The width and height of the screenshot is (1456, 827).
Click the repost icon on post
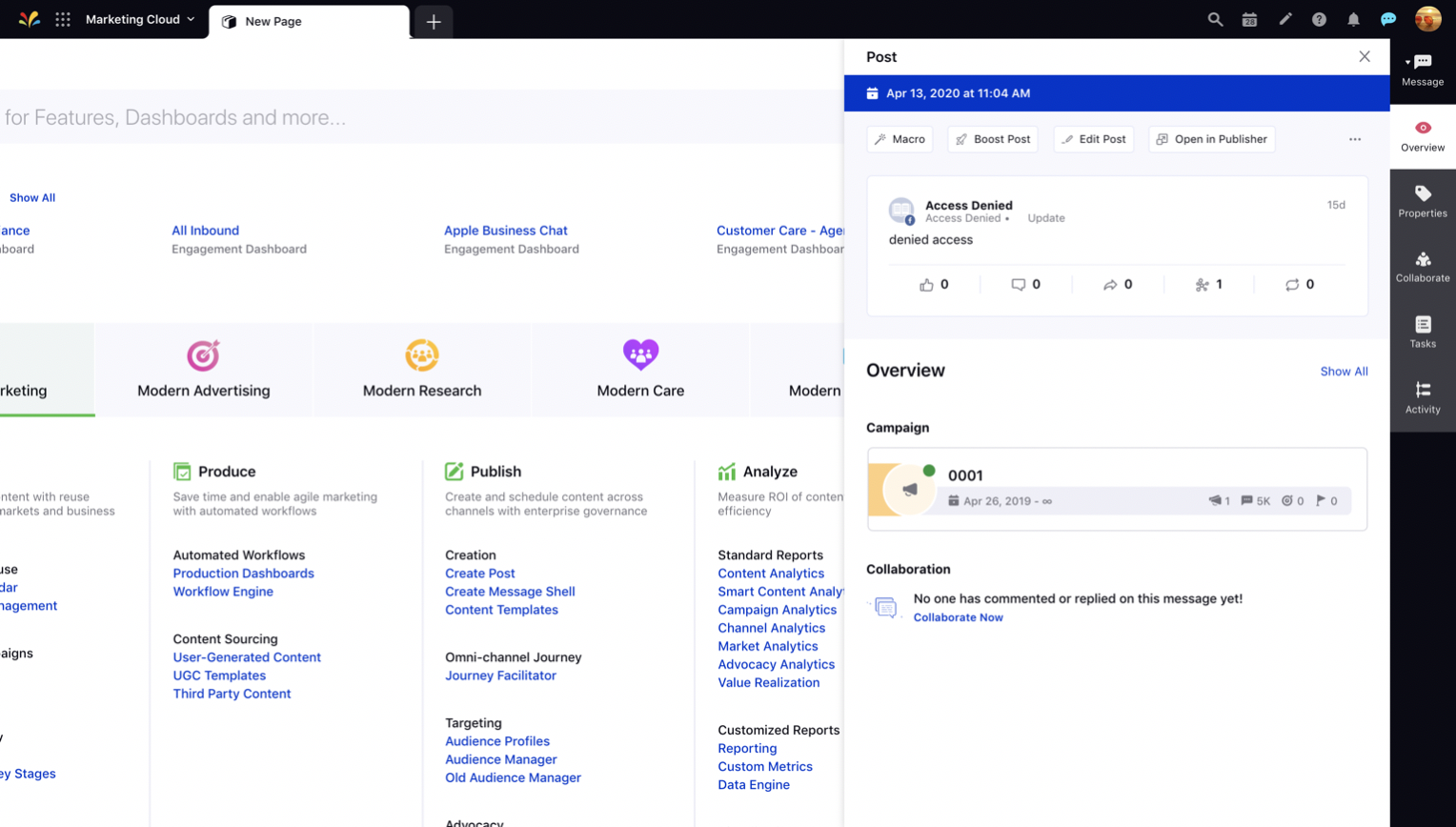[x=1292, y=285]
